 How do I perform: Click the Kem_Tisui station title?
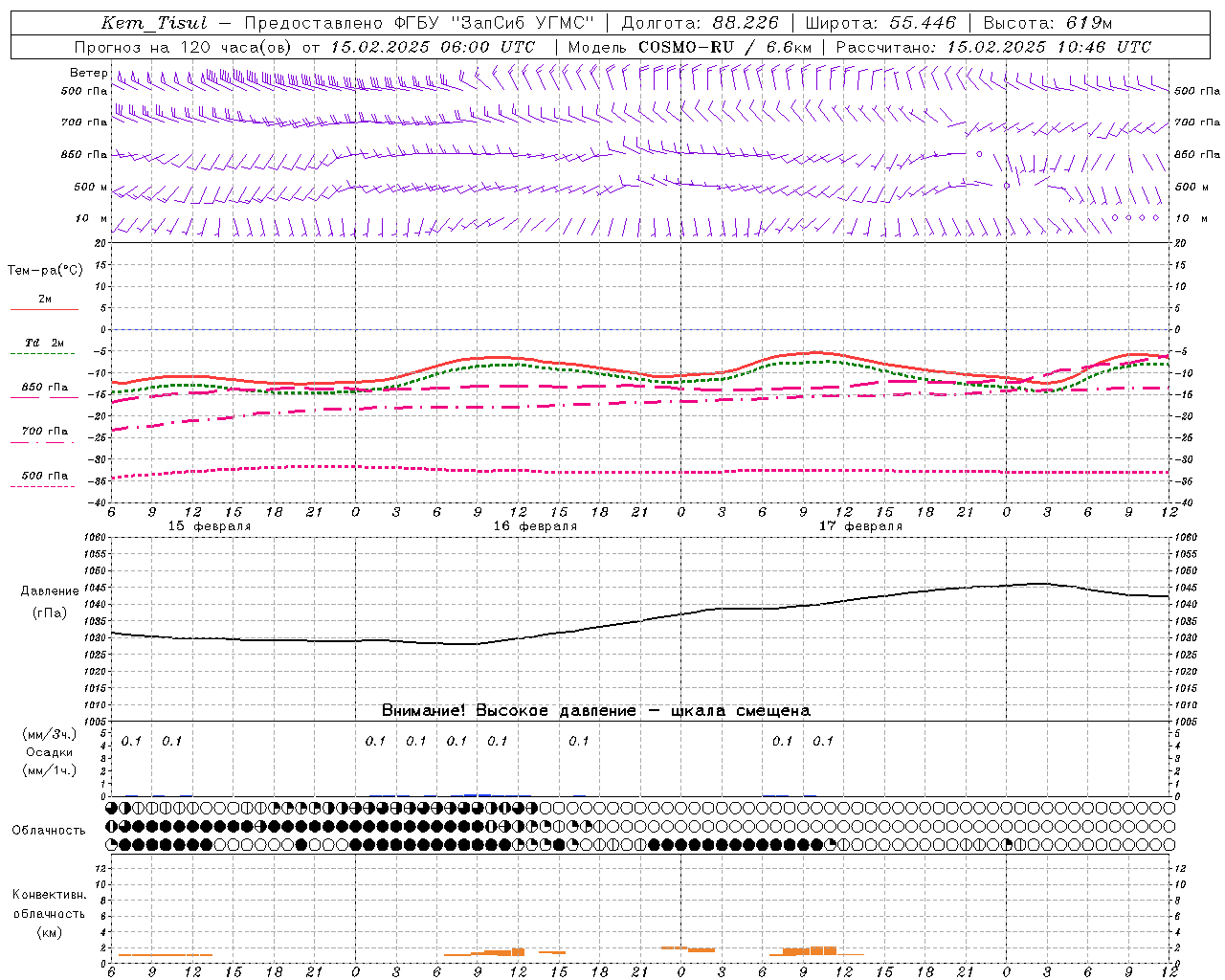click(153, 23)
